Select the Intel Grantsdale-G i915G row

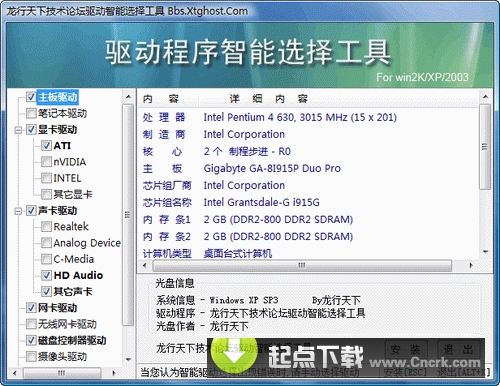[x=308, y=202]
